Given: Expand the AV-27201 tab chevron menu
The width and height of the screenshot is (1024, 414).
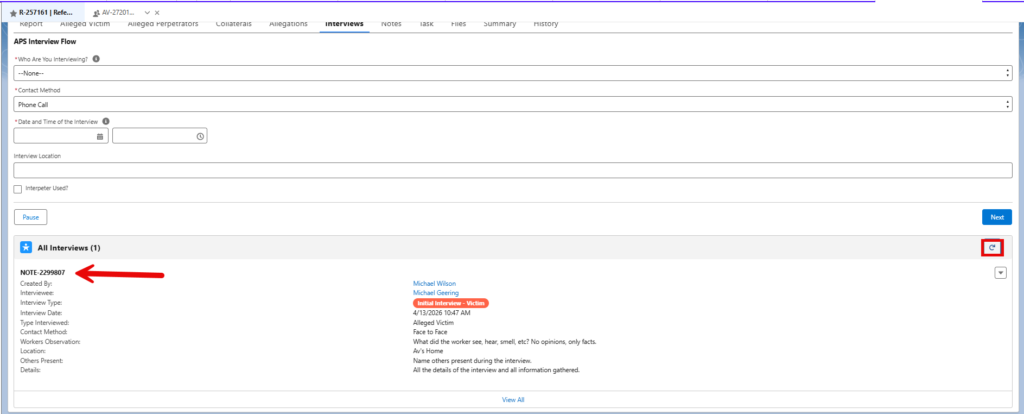Looking at the screenshot, I should (147, 12).
